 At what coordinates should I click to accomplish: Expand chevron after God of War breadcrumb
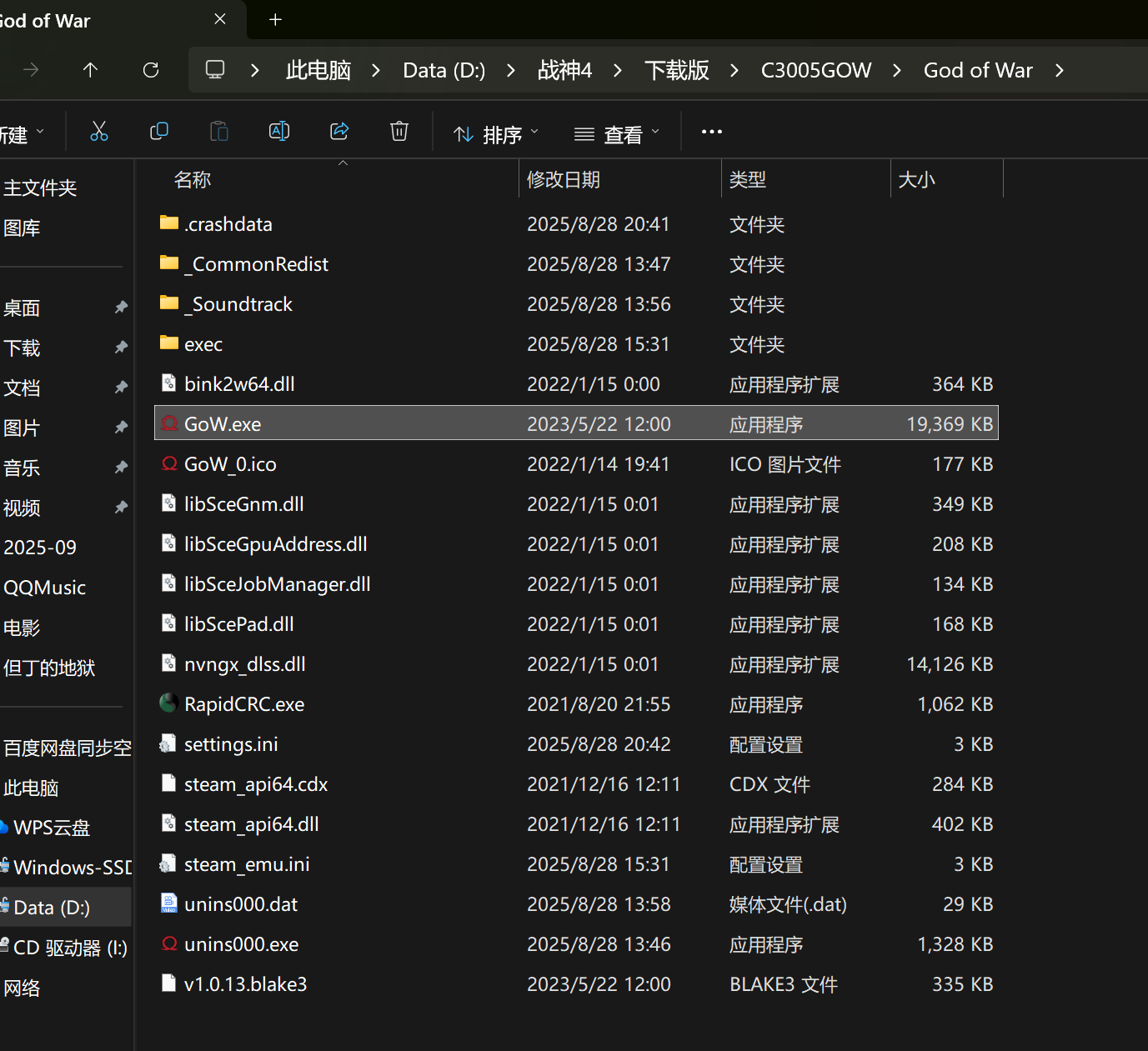click(x=1060, y=71)
